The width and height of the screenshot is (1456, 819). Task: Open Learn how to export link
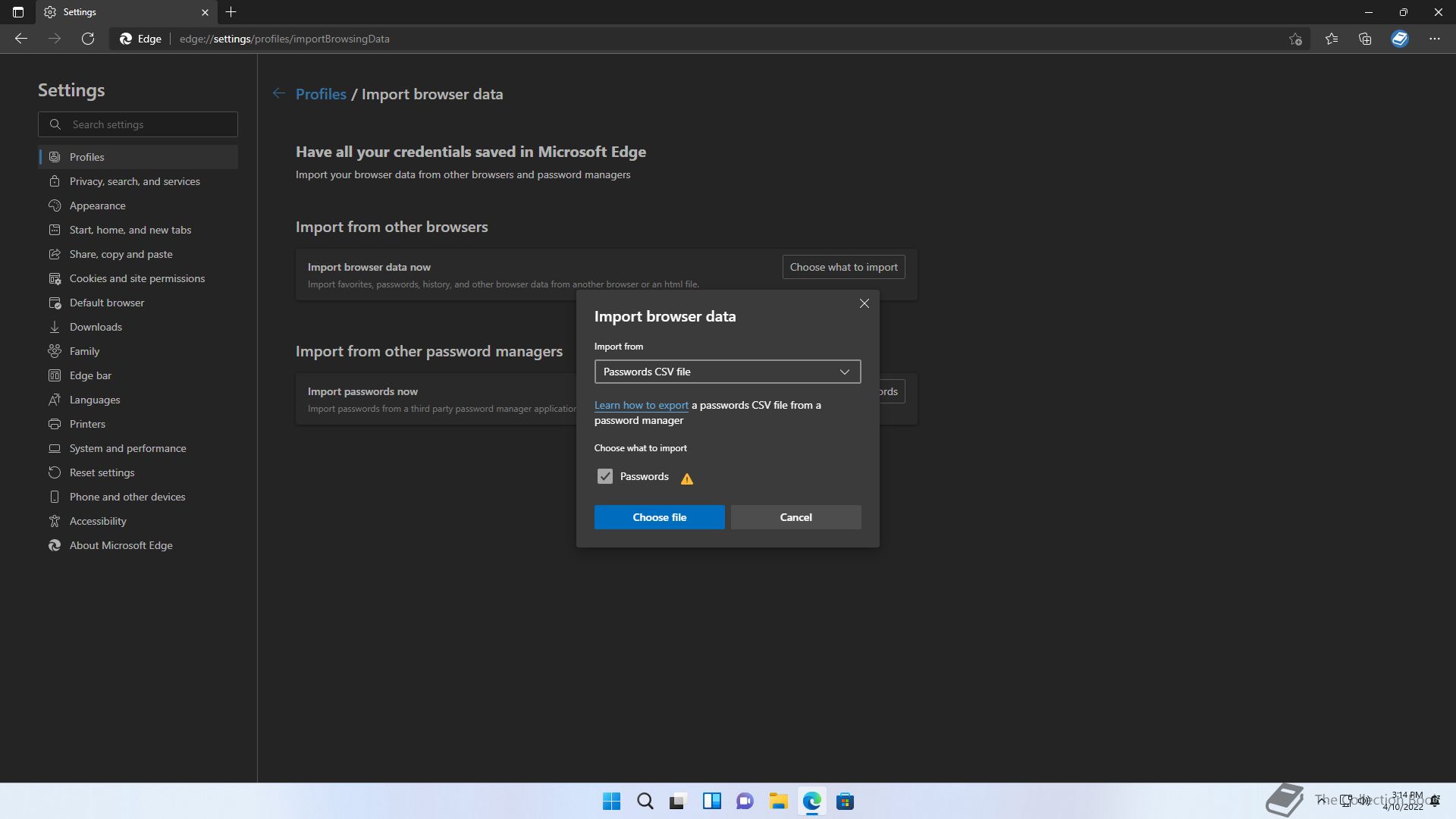642,405
